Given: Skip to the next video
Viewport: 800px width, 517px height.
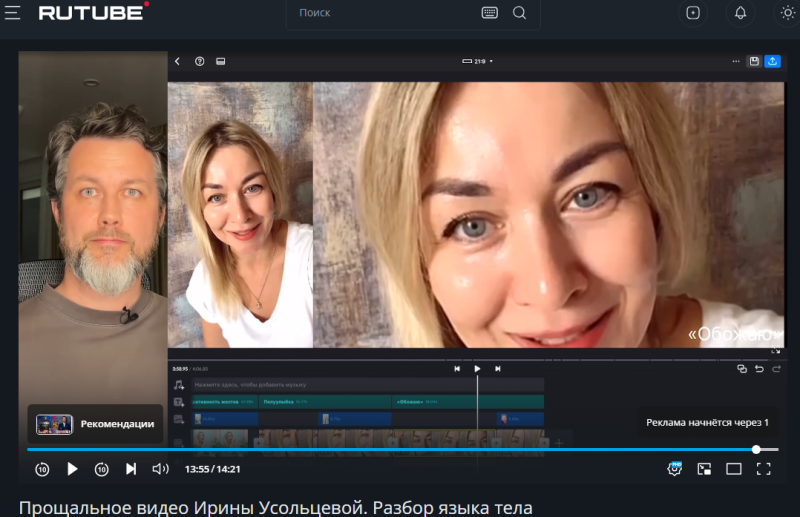Looking at the screenshot, I should tap(131, 469).
